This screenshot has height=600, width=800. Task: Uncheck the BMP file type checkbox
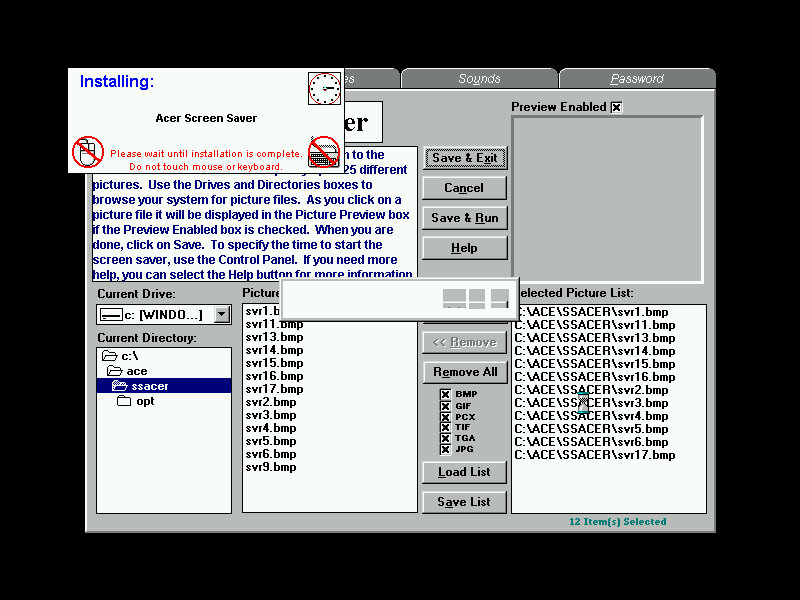tap(445, 394)
